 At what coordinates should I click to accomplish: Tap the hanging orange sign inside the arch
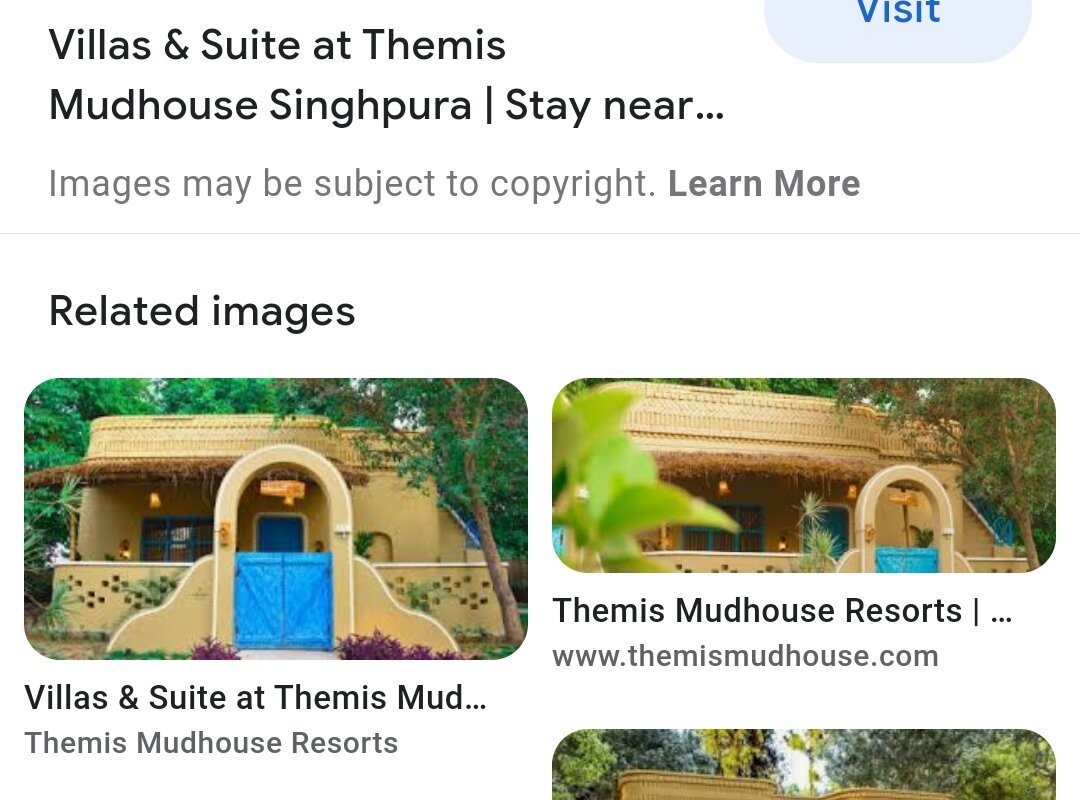282,490
